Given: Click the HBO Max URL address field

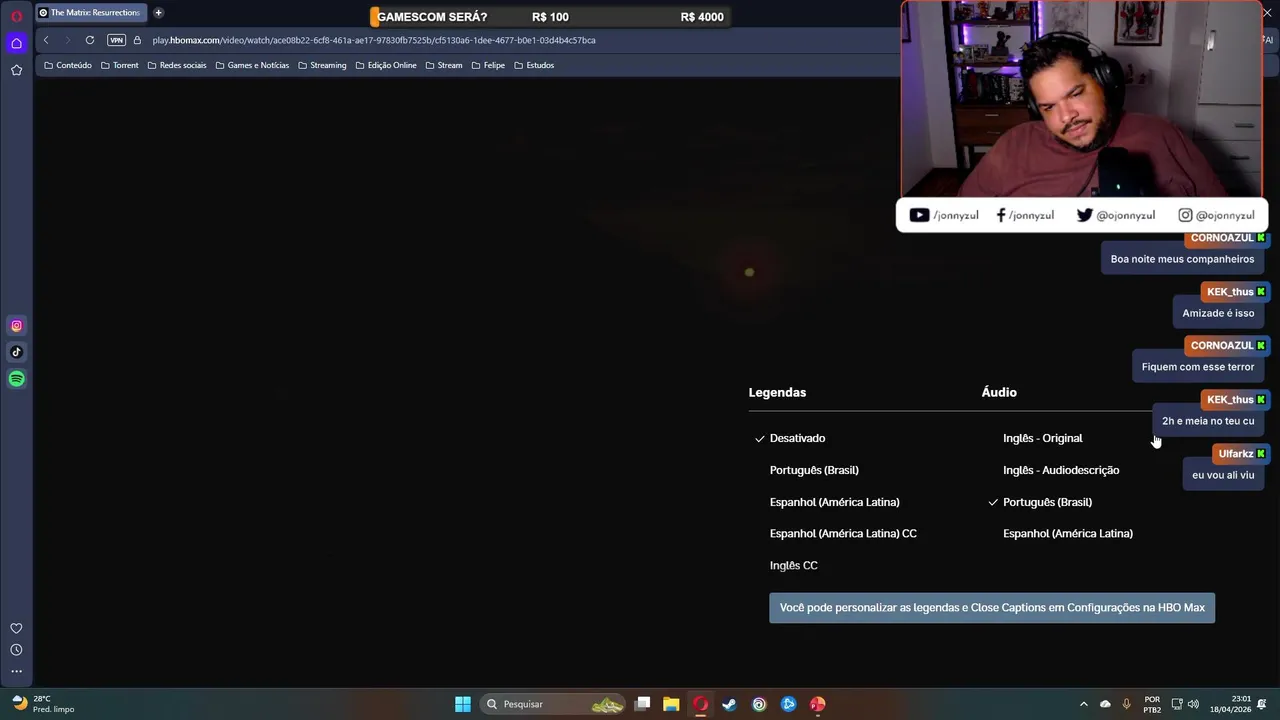Looking at the screenshot, I should point(374,40).
